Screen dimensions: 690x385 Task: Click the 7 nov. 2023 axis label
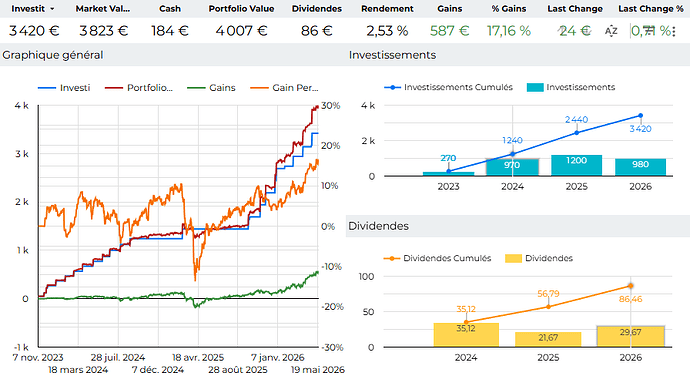coord(38,358)
